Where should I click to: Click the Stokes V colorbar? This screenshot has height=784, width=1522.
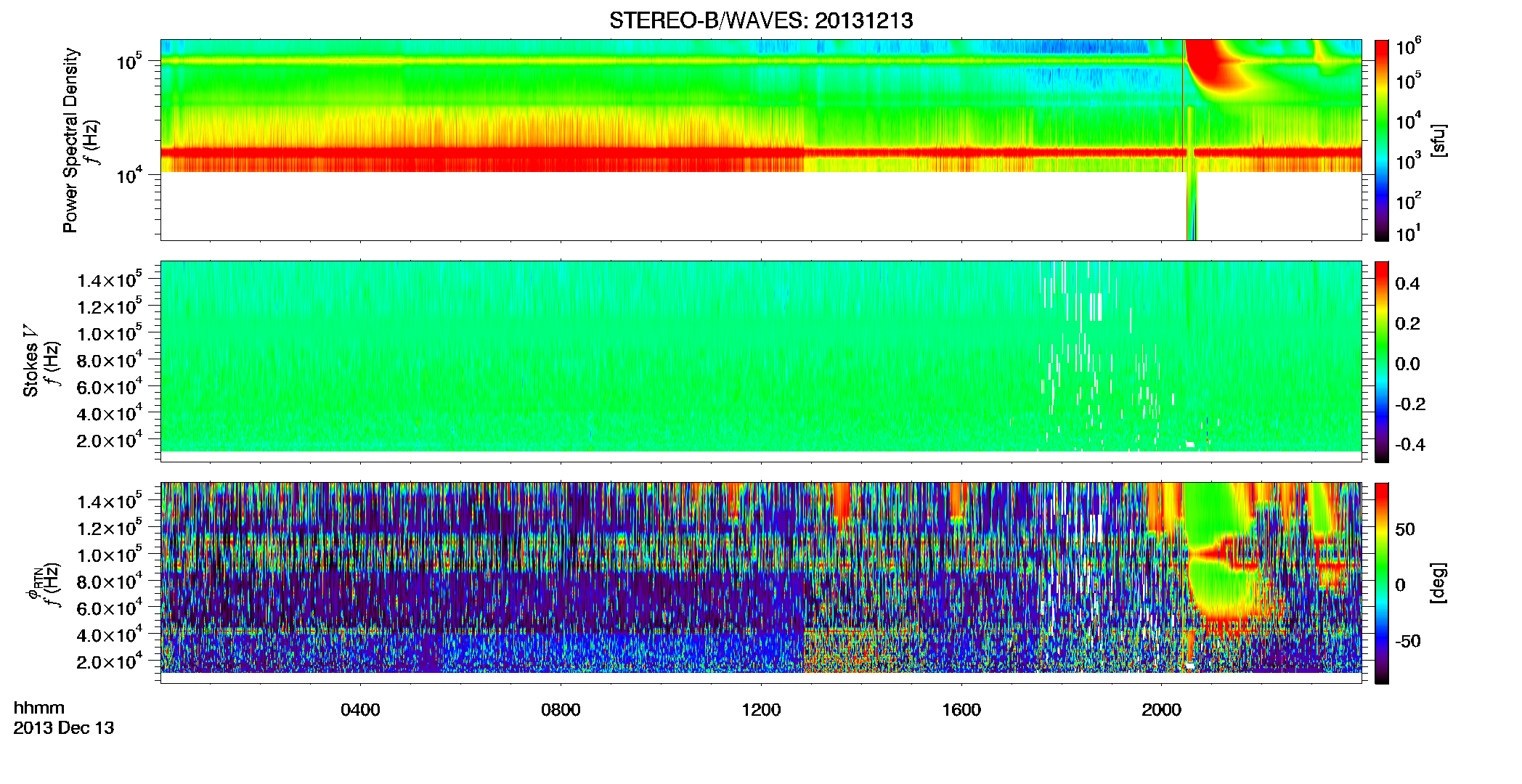[1382, 362]
